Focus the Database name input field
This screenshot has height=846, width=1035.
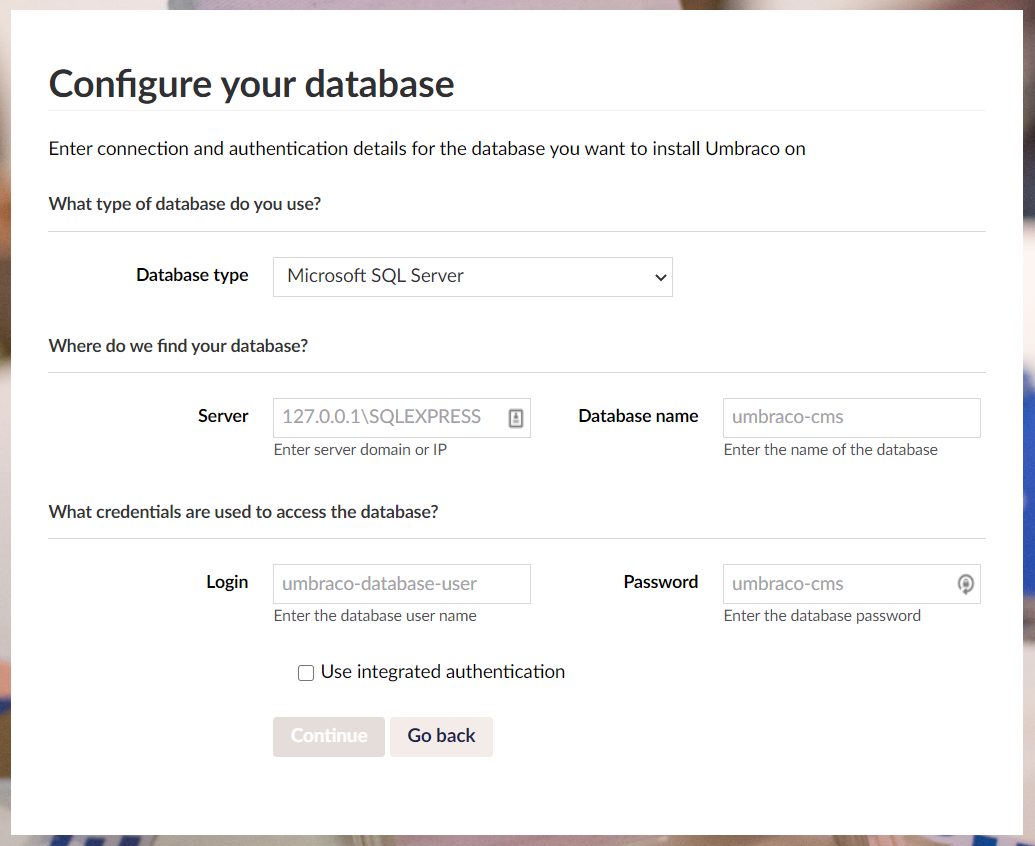851,417
